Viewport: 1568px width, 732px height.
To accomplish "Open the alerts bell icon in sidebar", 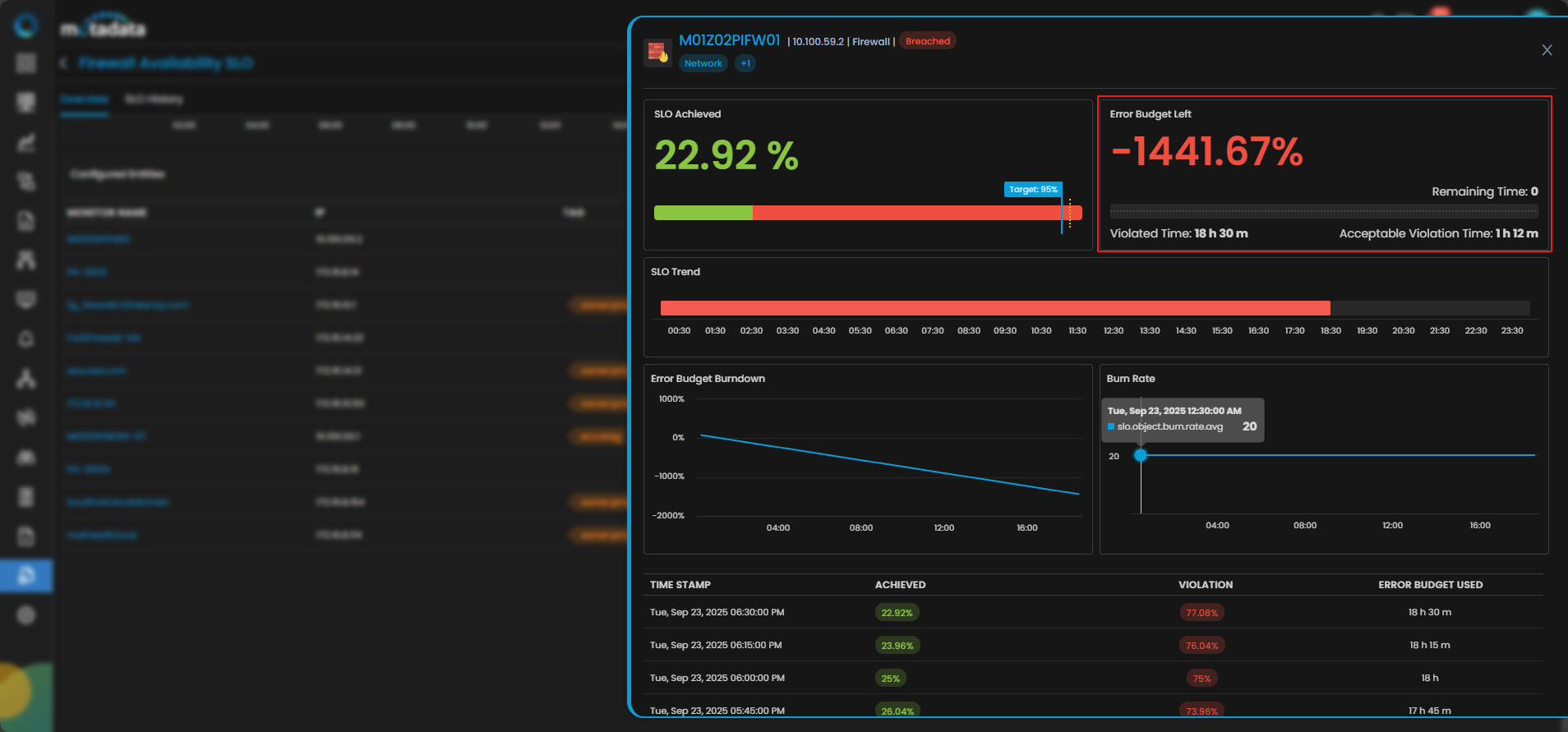I will pyautogui.click(x=26, y=338).
